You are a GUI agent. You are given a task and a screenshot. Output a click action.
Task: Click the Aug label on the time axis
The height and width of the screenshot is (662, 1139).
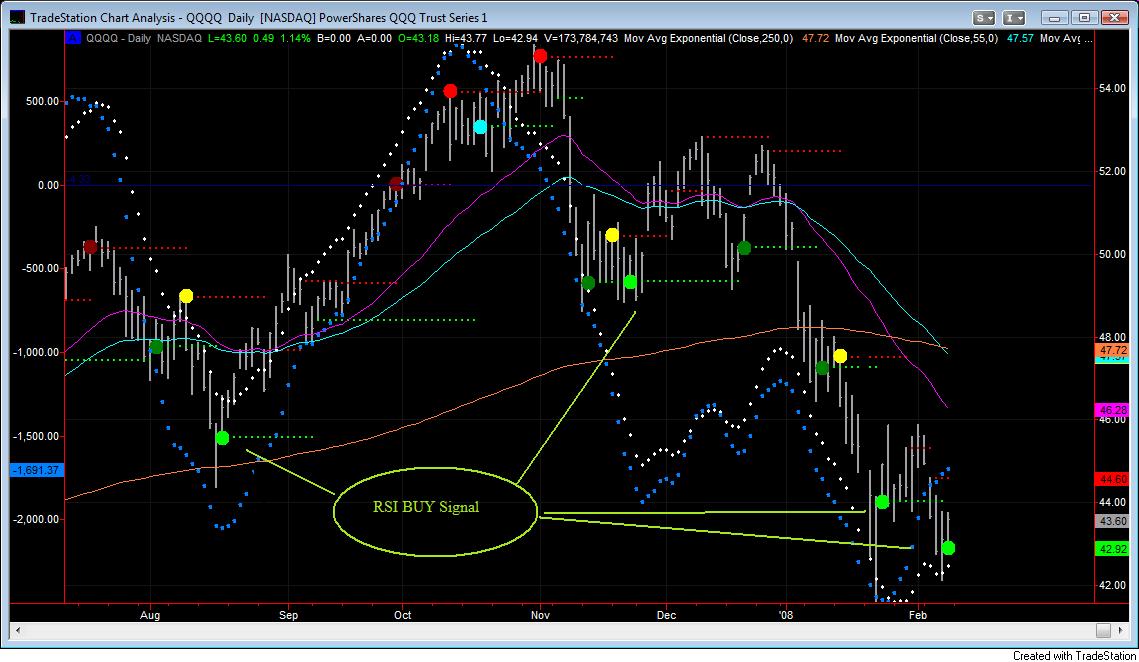point(150,615)
